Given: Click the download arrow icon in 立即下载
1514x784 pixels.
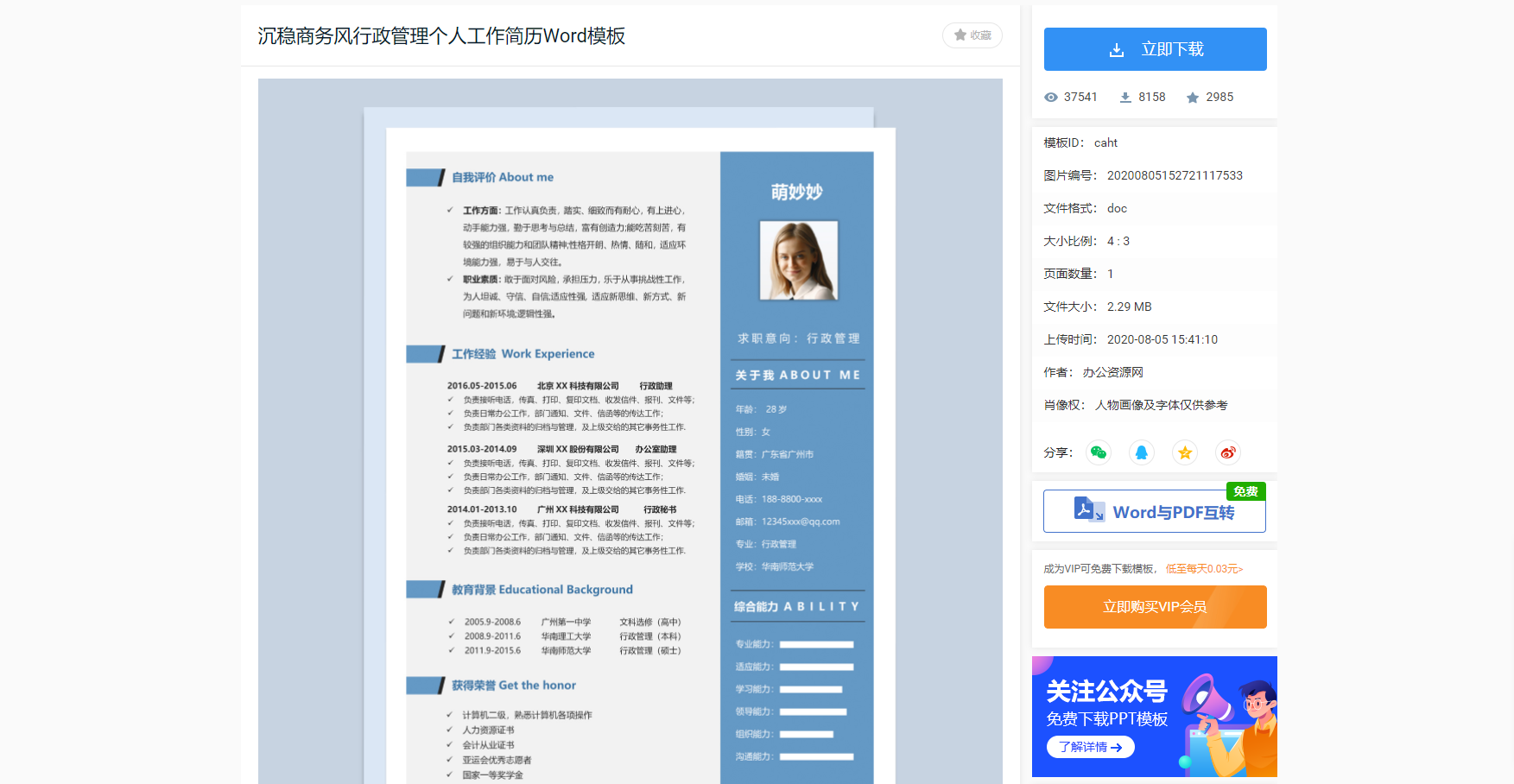Looking at the screenshot, I should click(x=1117, y=50).
